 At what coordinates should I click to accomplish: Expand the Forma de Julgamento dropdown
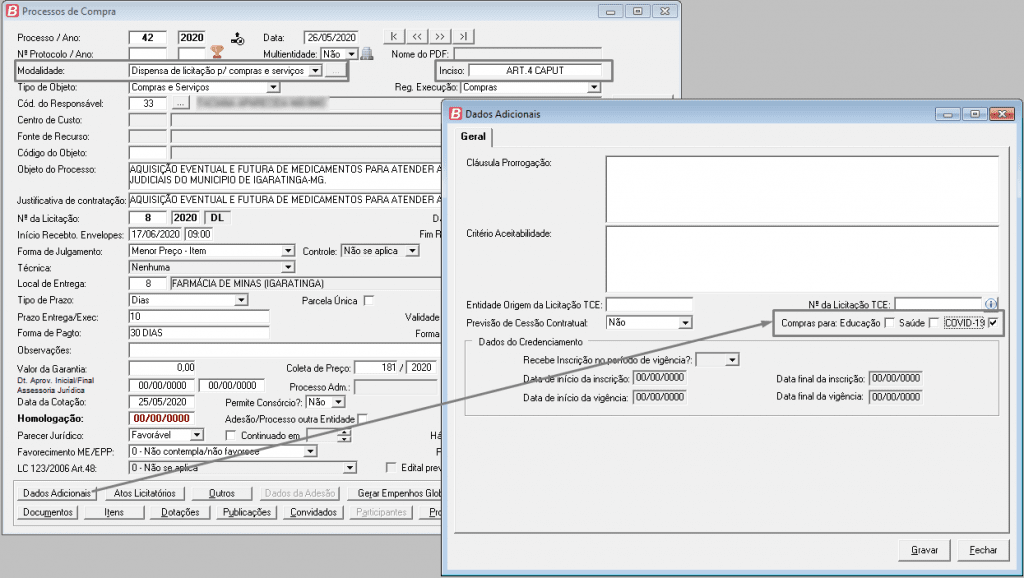click(x=288, y=251)
